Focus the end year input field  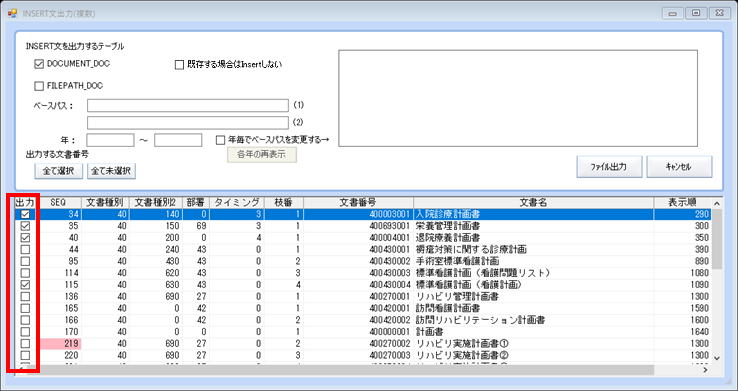click(x=178, y=140)
